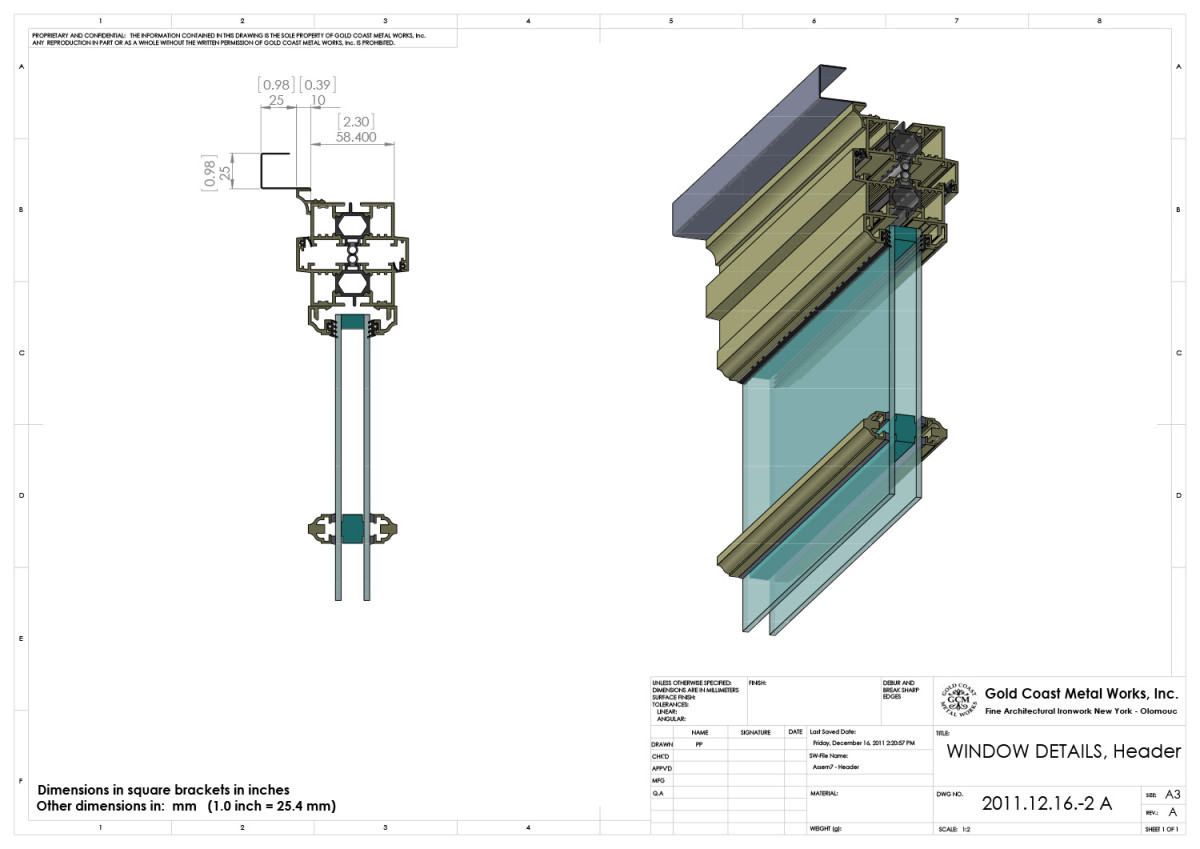Select the file name 'Assem7 - Header'
Screen dimensions: 1200x849
(x=836, y=768)
